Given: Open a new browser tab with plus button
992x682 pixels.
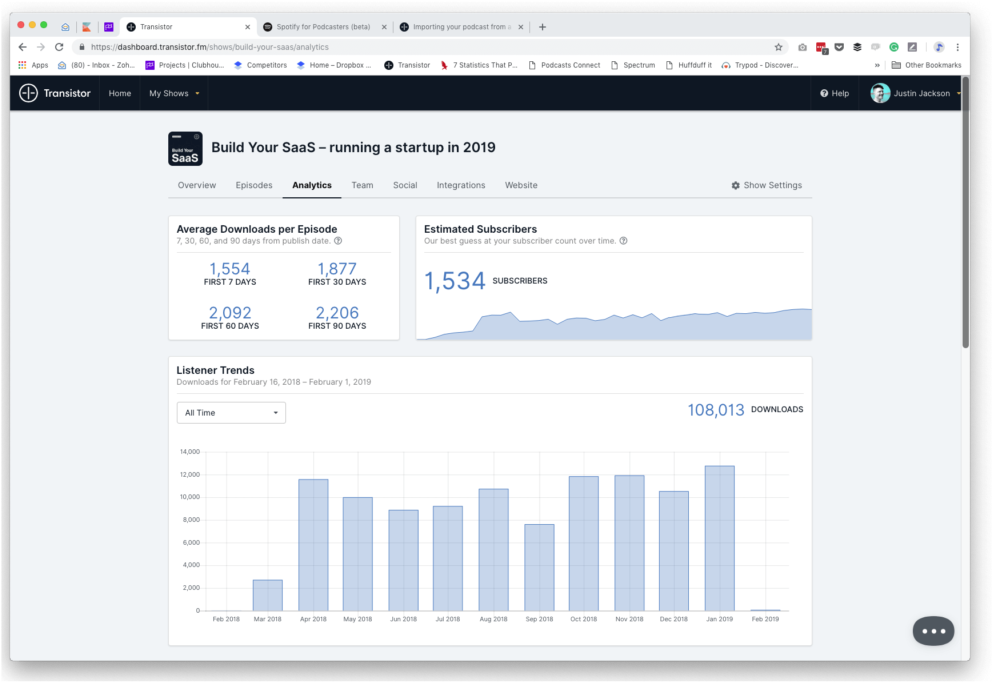Looking at the screenshot, I should tap(542, 27).
